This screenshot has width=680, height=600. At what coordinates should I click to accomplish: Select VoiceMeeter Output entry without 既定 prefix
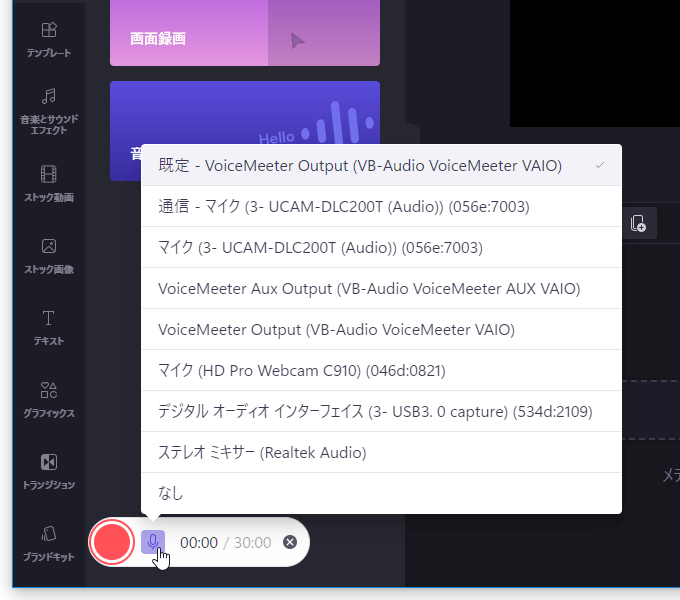tap(381, 329)
